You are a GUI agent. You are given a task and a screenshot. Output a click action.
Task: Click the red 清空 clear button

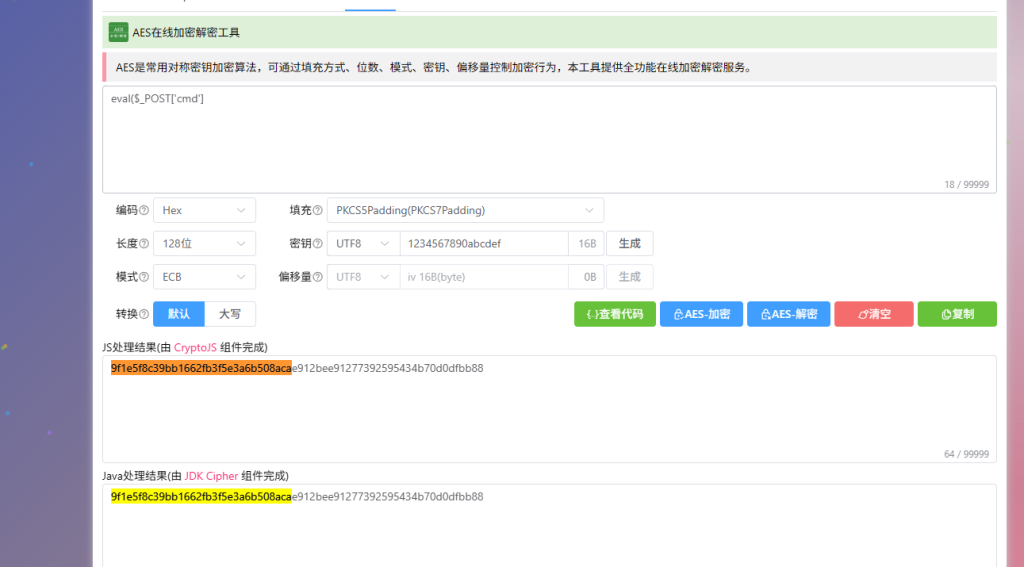coord(873,314)
